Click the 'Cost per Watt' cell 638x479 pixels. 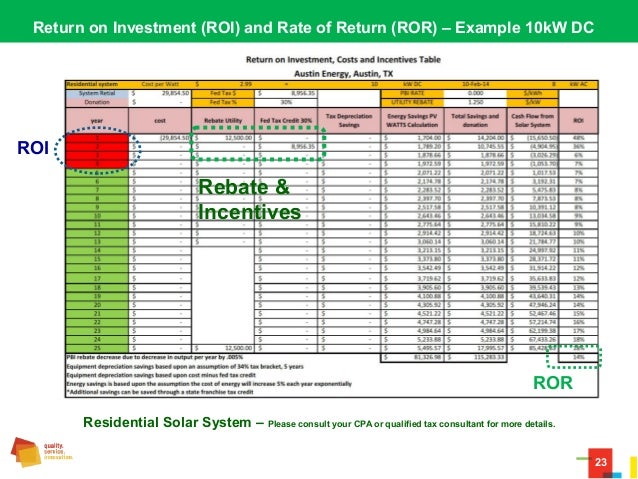[x=160, y=84]
